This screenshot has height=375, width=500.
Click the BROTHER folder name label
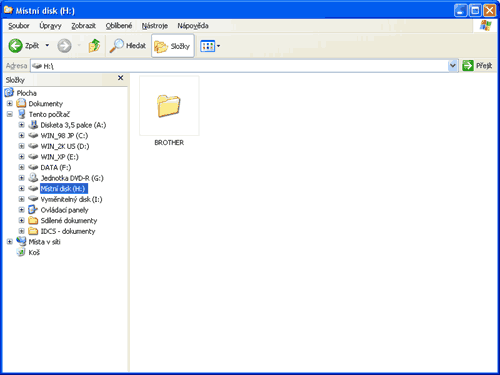pos(169,142)
